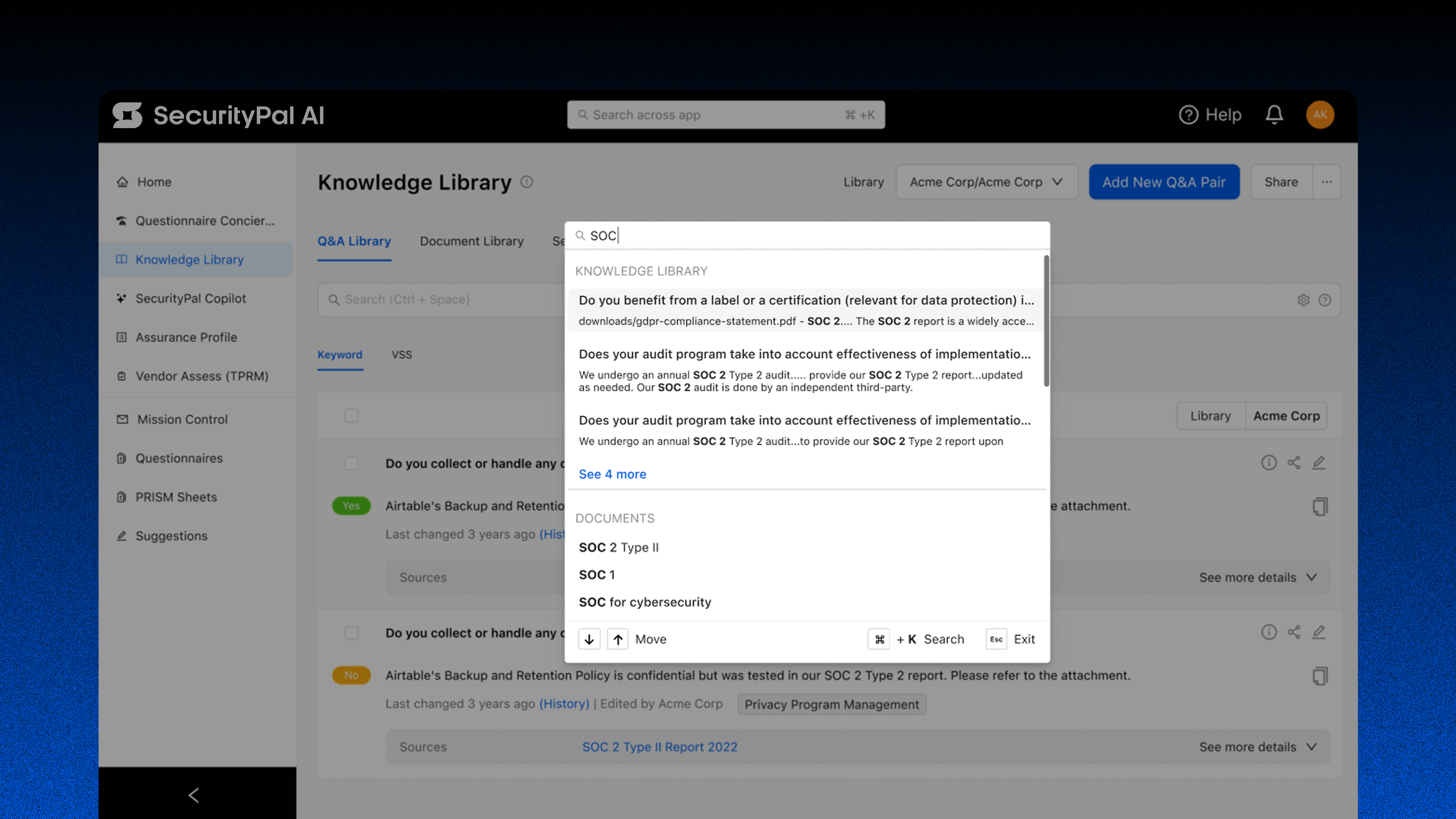Open the 'SOC 1' document
The height and width of the screenshot is (819, 1456).
(x=596, y=575)
